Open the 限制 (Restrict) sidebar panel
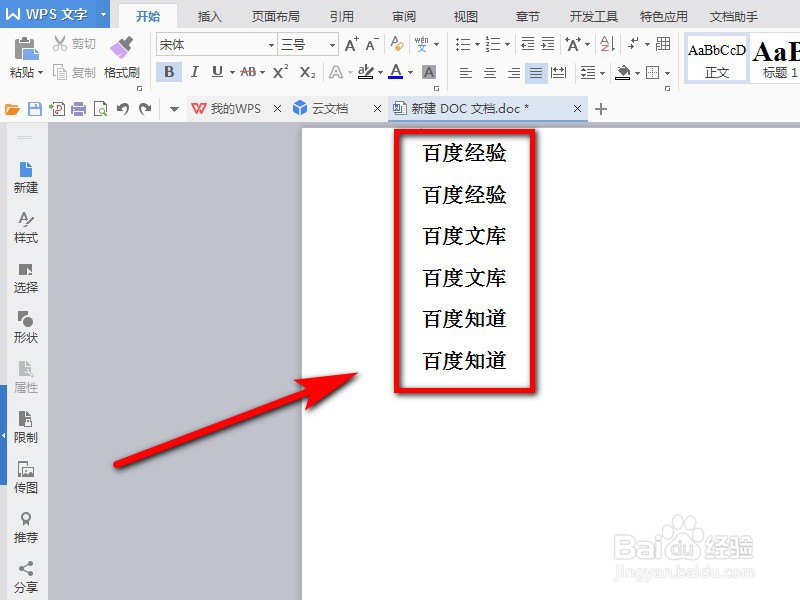 (x=26, y=427)
